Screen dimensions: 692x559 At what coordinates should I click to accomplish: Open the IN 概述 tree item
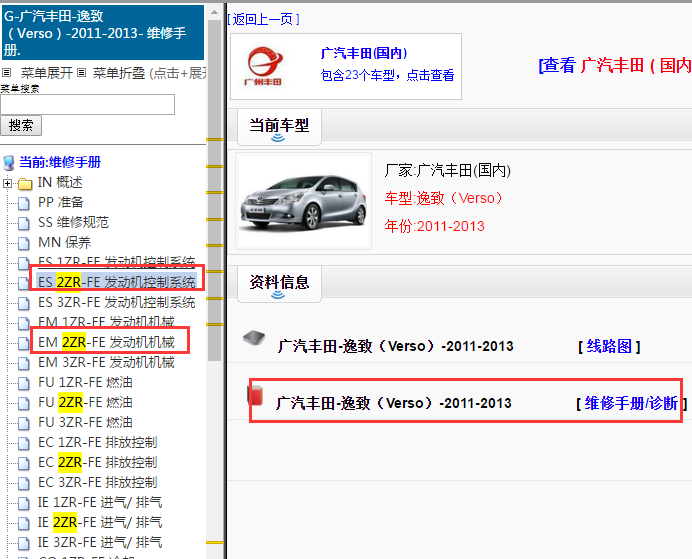tap(60, 182)
